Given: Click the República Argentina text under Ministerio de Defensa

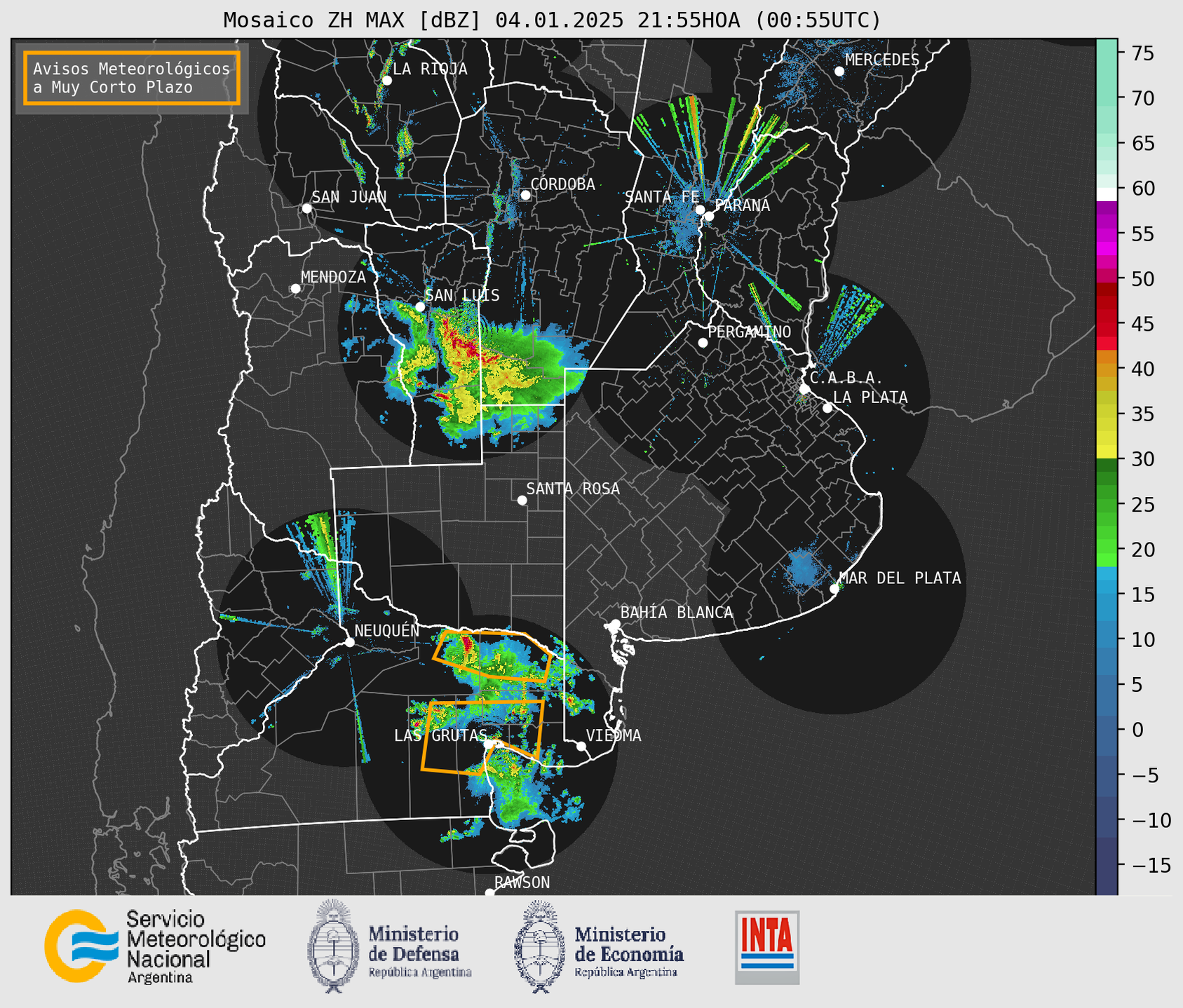Looking at the screenshot, I should 420,972.
